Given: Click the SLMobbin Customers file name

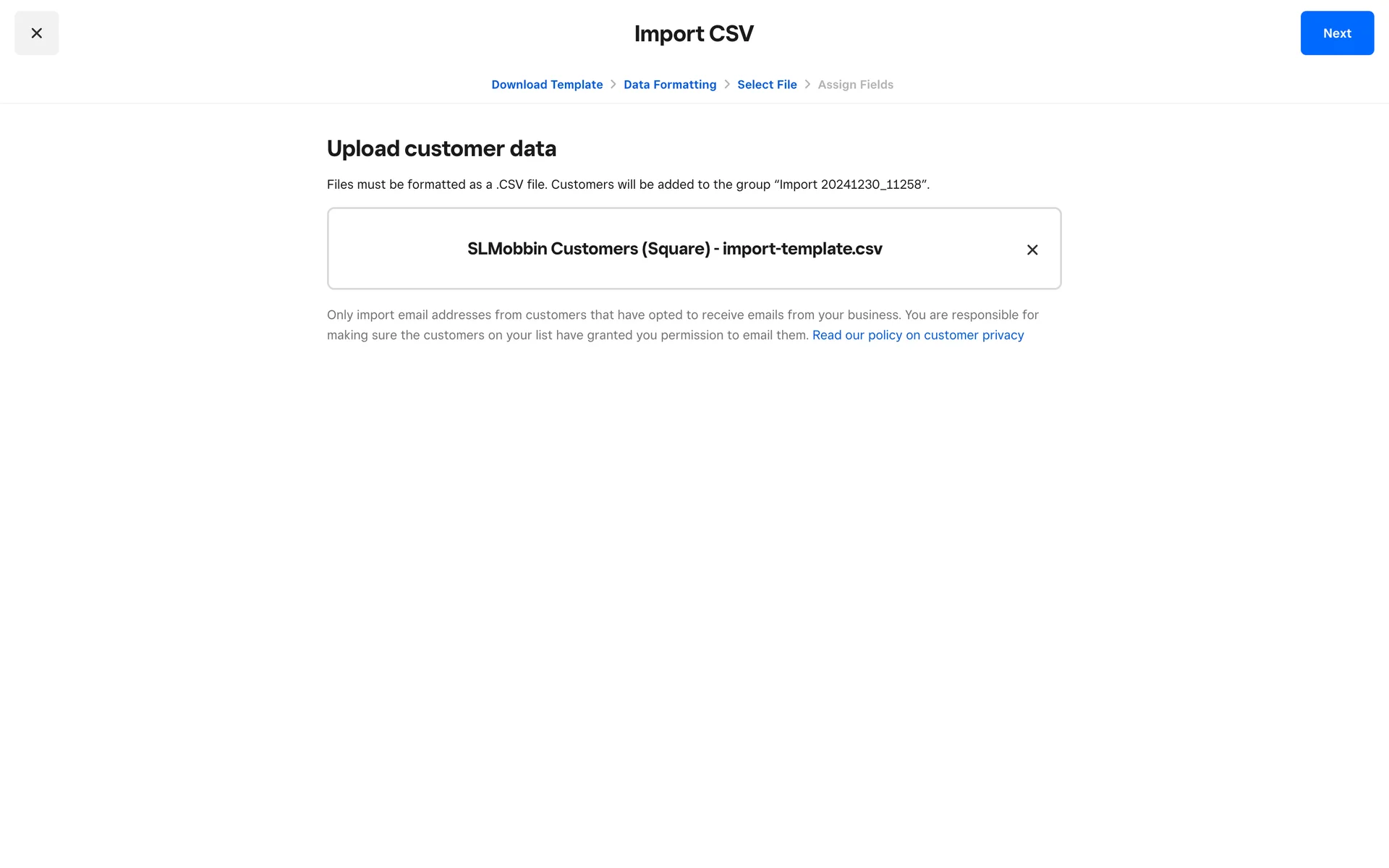Looking at the screenshot, I should click(675, 249).
